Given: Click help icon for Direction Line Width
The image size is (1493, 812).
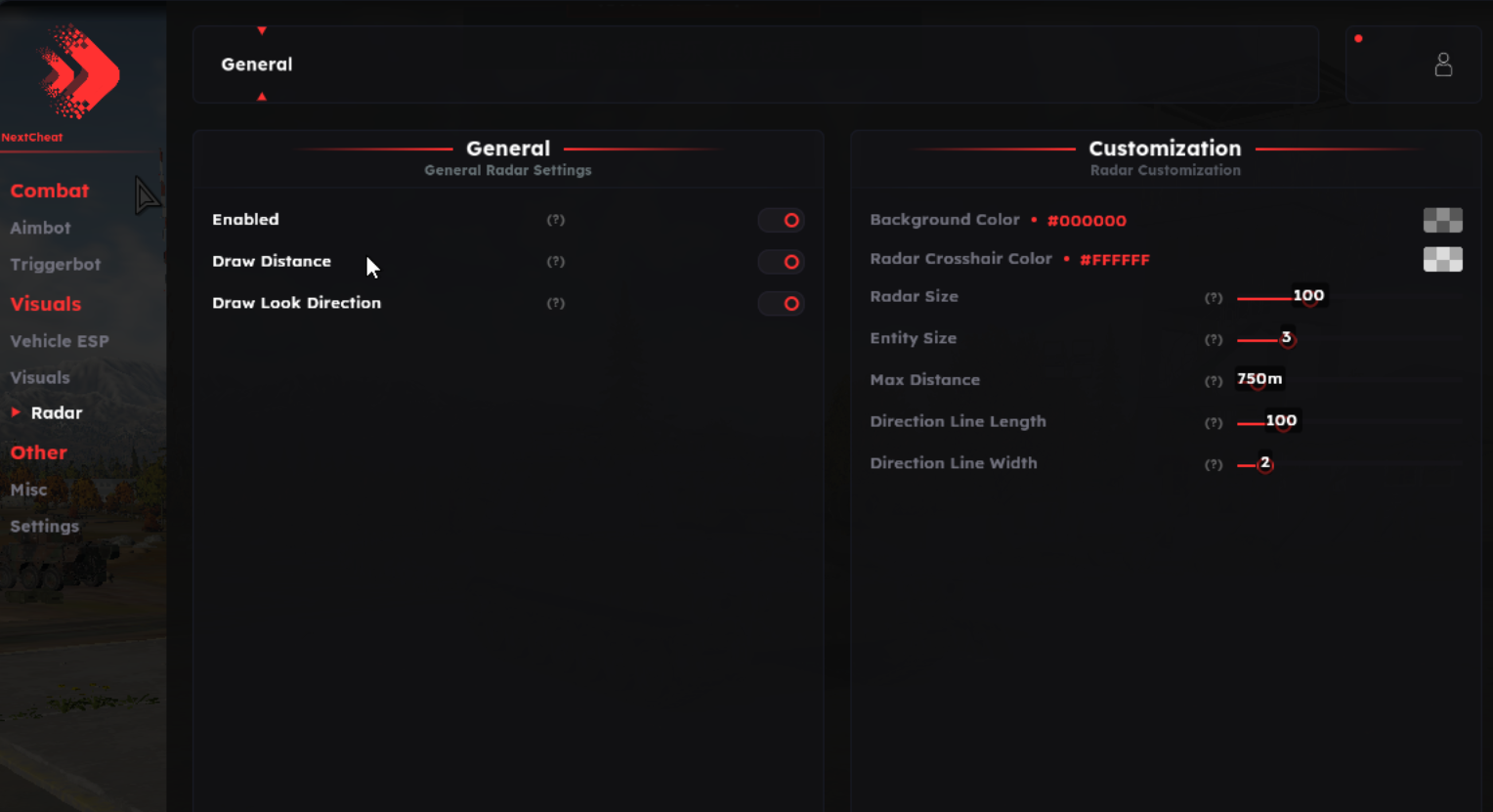Looking at the screenshot, I should tap(1214, 464).
